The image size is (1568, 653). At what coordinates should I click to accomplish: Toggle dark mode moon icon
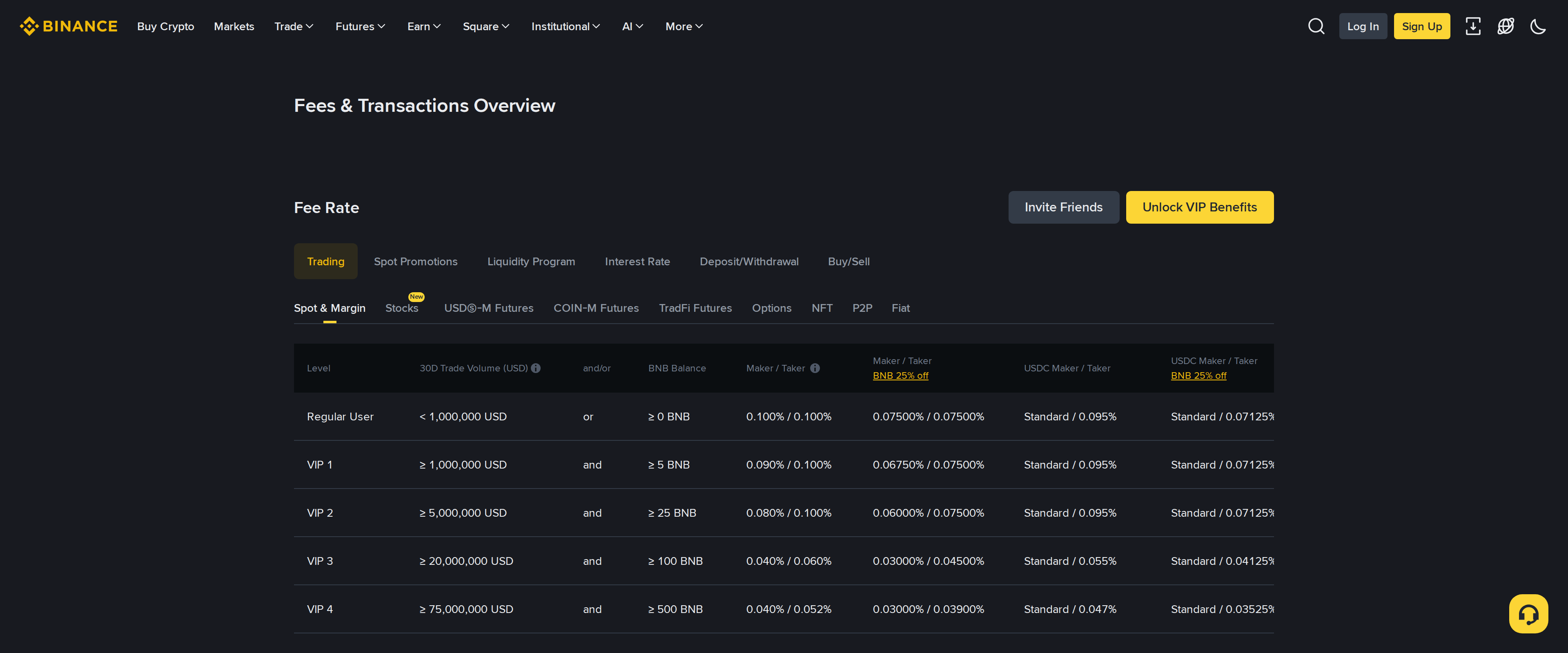click(x=1538, y=26)
